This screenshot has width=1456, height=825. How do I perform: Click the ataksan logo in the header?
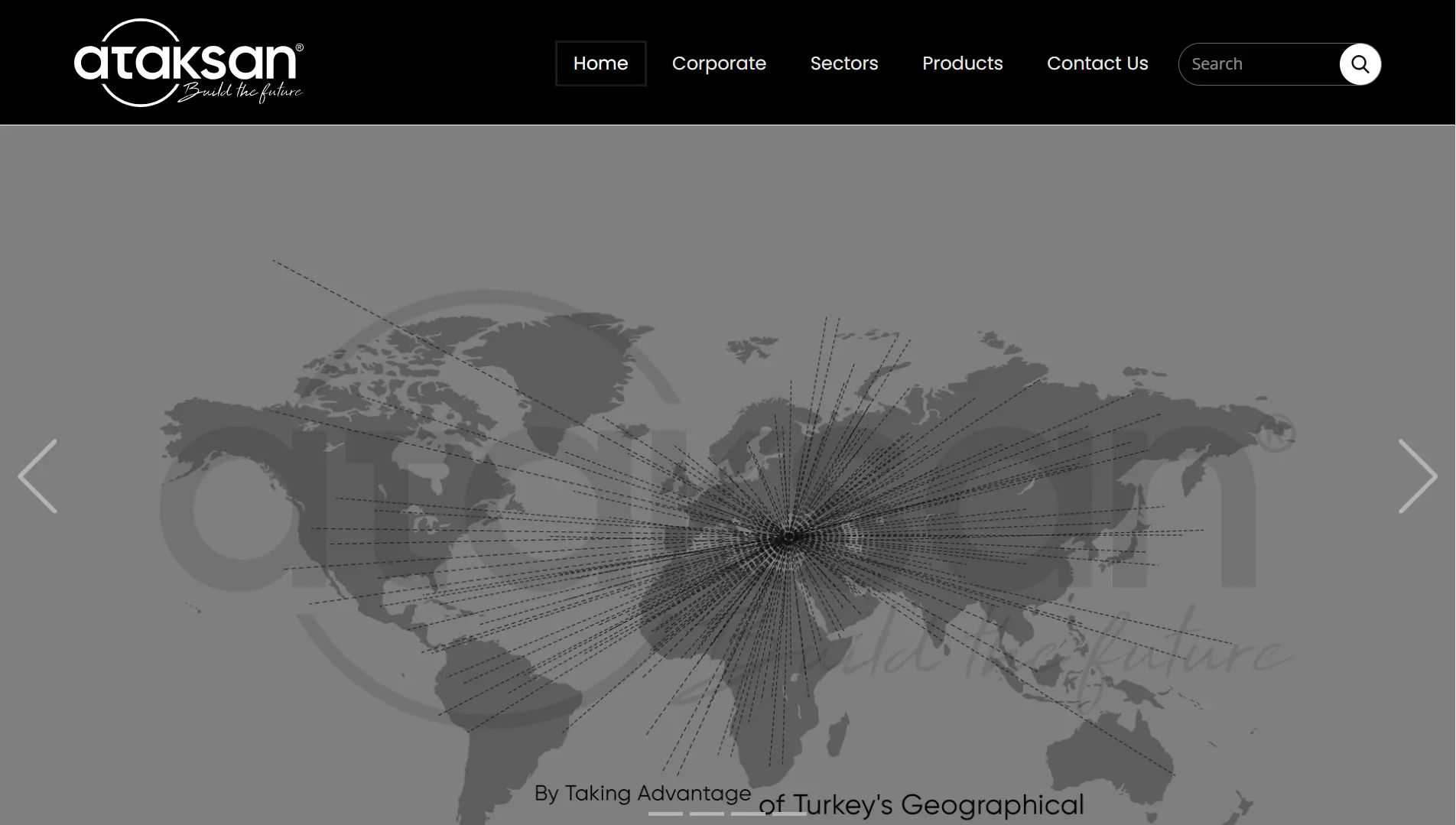187,62
